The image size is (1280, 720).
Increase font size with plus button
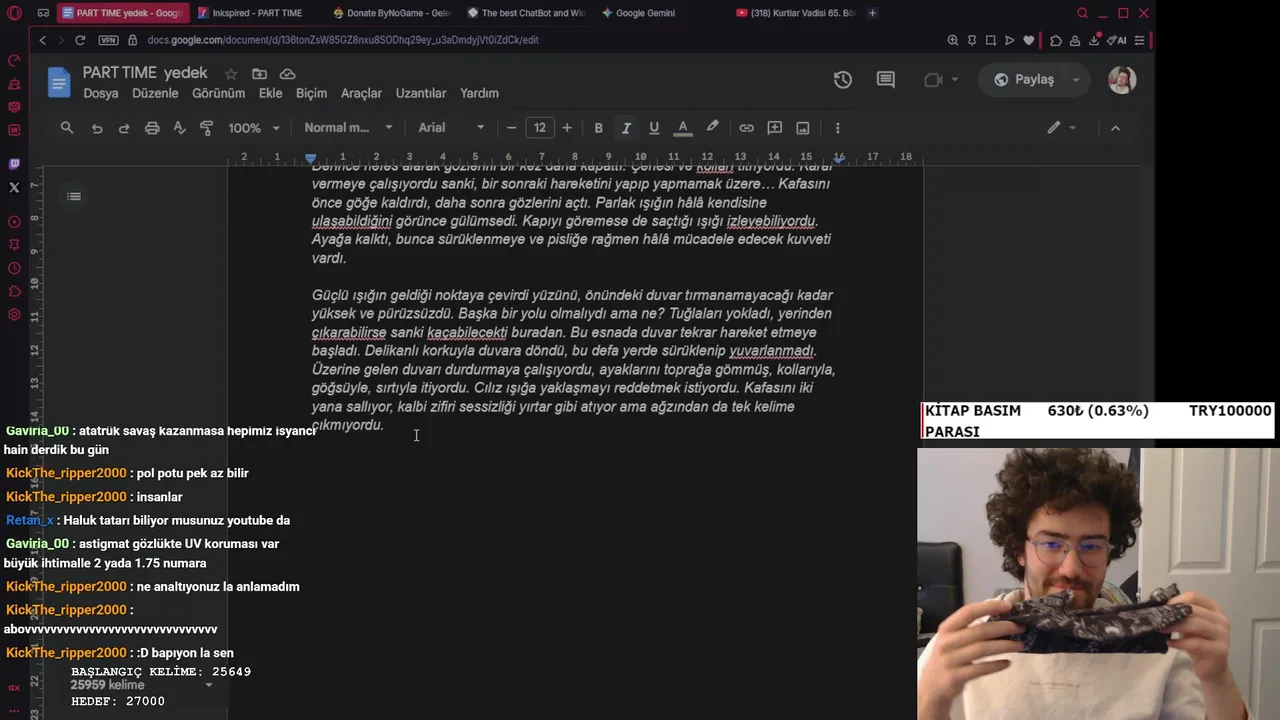[567, 128]
